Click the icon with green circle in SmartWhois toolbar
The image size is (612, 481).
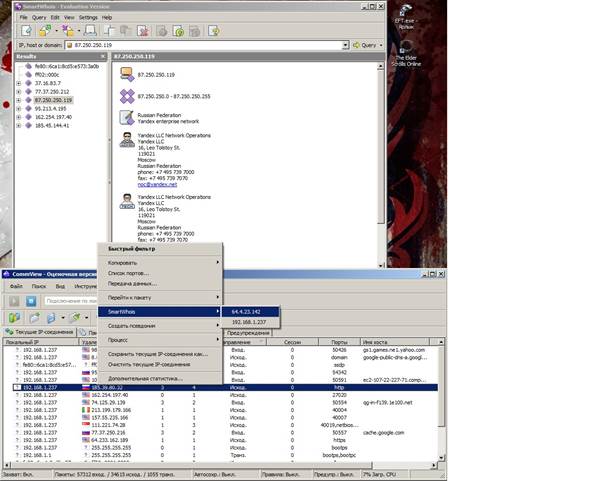(178, 30)
